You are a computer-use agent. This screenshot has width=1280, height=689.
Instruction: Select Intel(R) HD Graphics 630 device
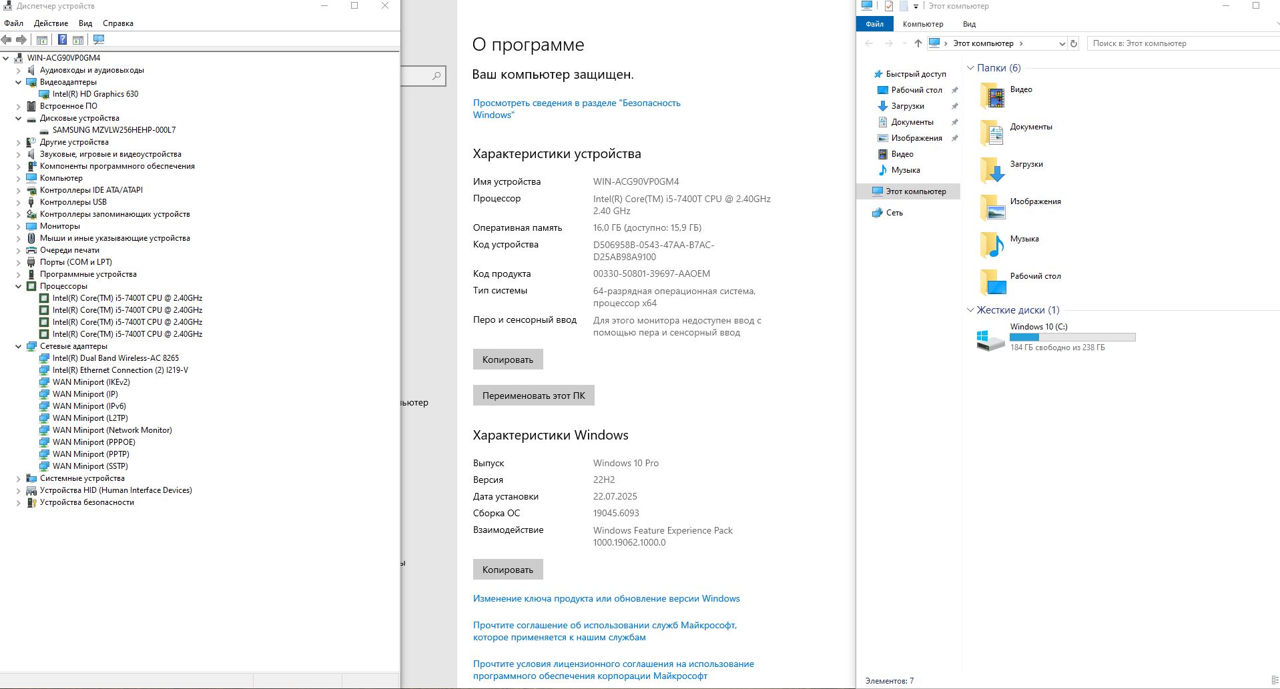(x=95, y=94)
